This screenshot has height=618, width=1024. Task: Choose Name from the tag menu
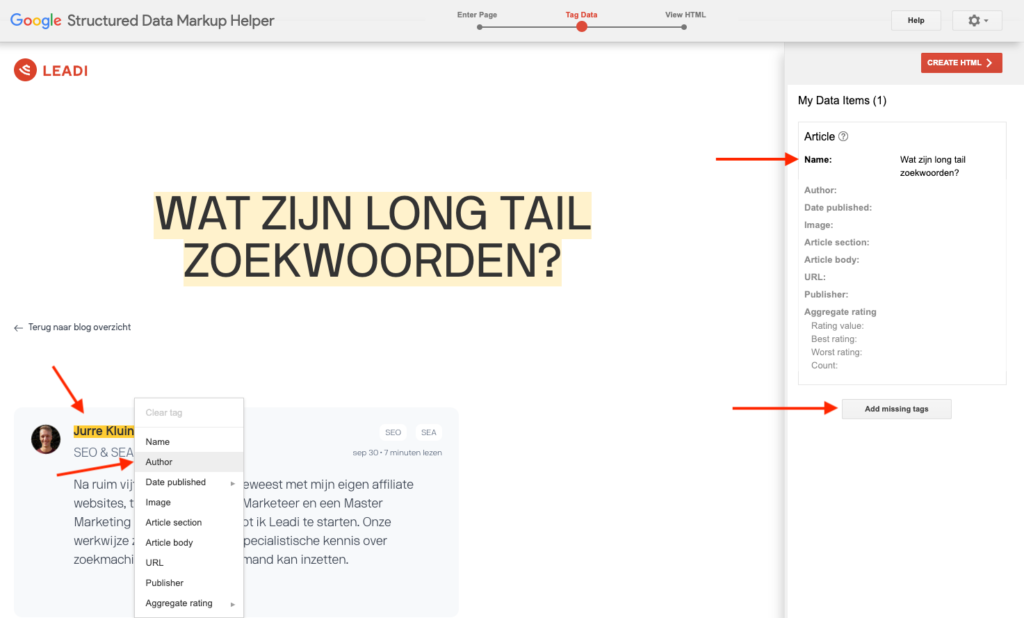[x=189, y=442]
